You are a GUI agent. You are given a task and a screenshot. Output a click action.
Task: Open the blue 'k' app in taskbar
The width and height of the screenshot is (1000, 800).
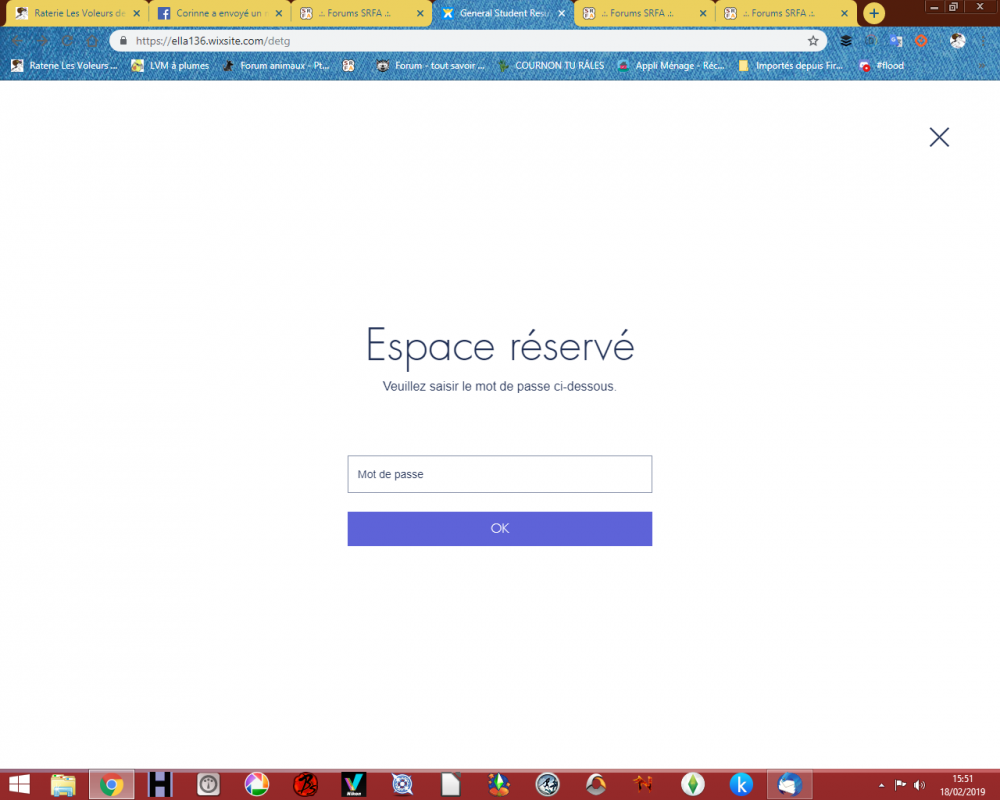click(741, 785)
